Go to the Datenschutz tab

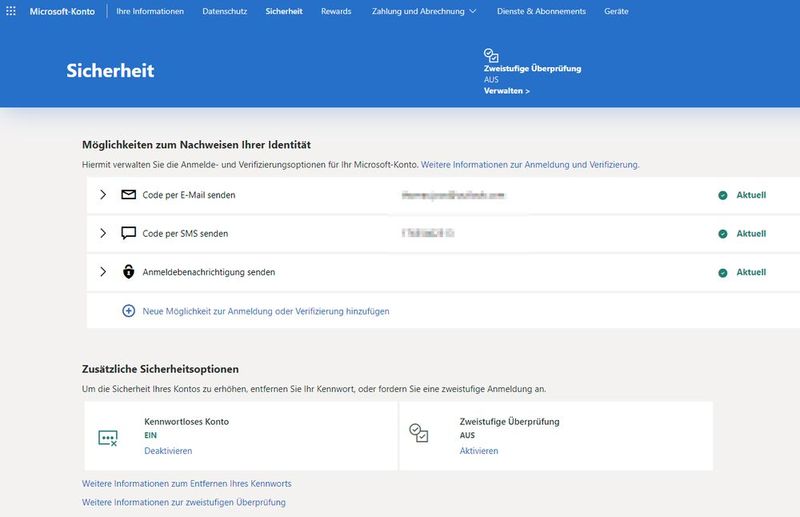click(x=224, y=11)
